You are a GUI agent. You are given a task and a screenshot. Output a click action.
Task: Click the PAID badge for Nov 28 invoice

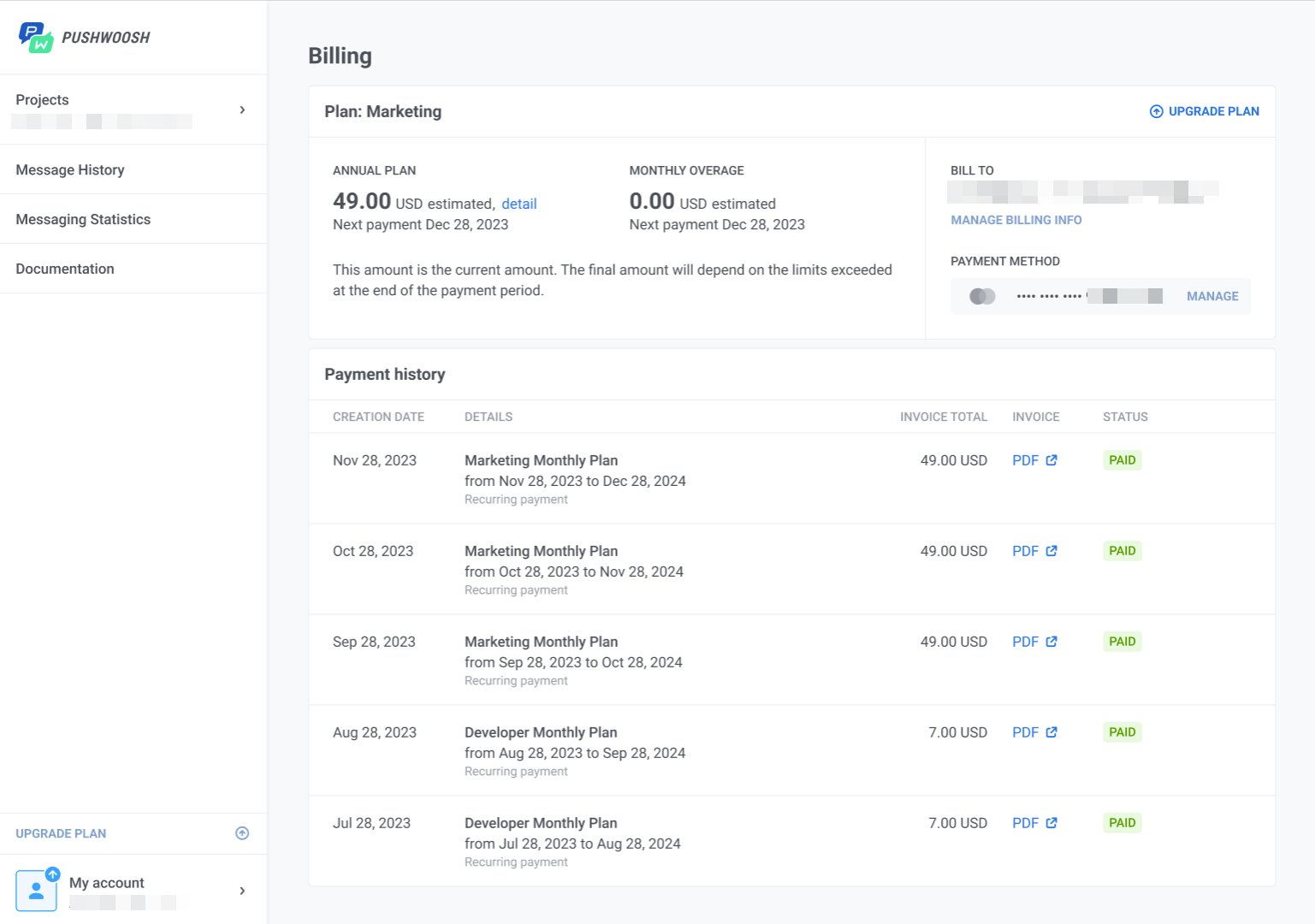click(1122, 459)
